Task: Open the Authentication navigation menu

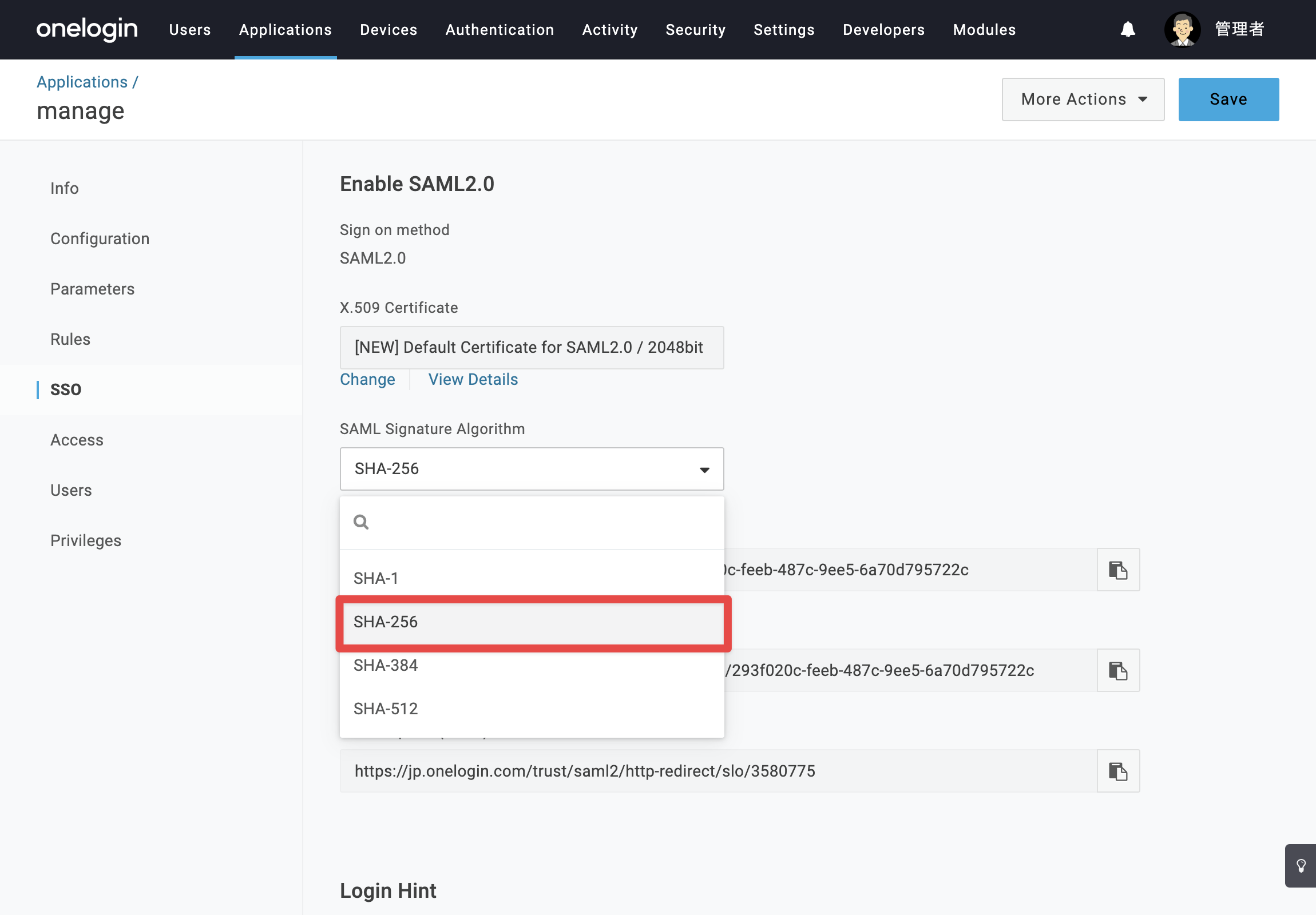Action: 500,29
